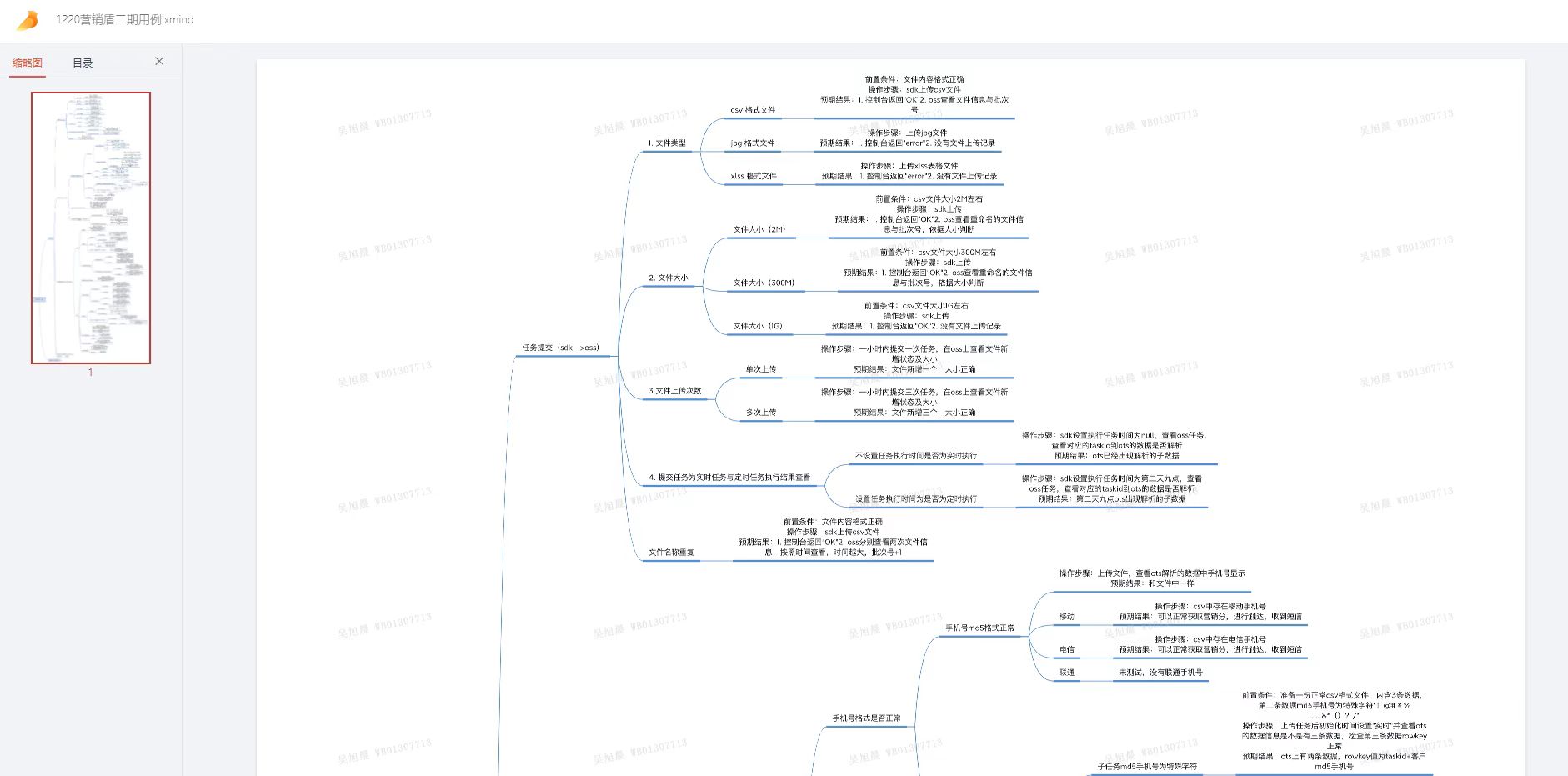1568x776 pixels.
Task: Switch to the 缩略图 tab
Action: click(28, 63)
